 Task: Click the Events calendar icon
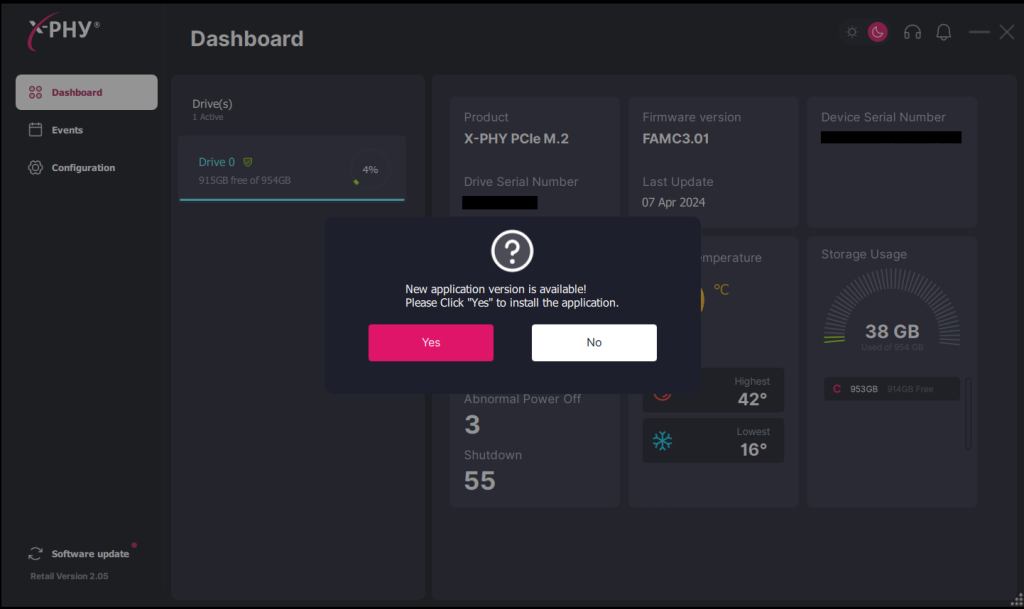coord(35,130)
